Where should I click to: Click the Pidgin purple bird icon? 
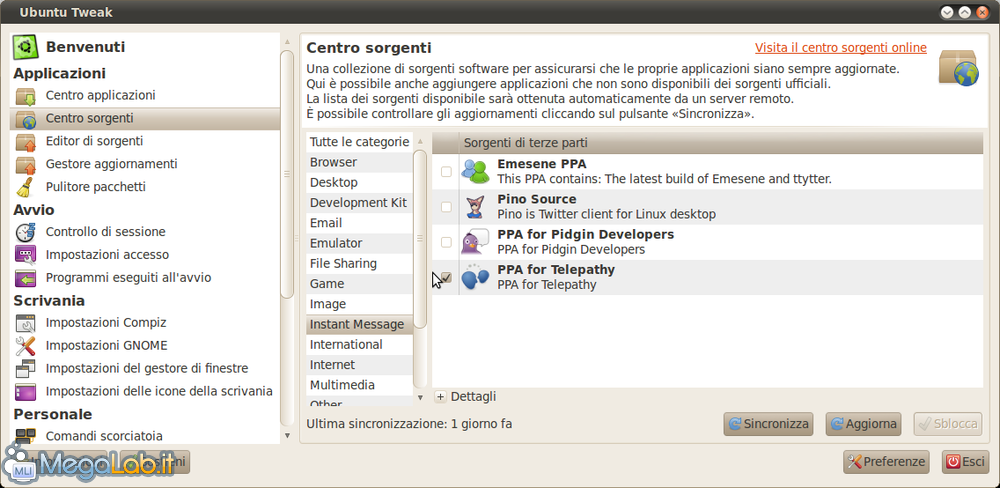tap(475, 242)
